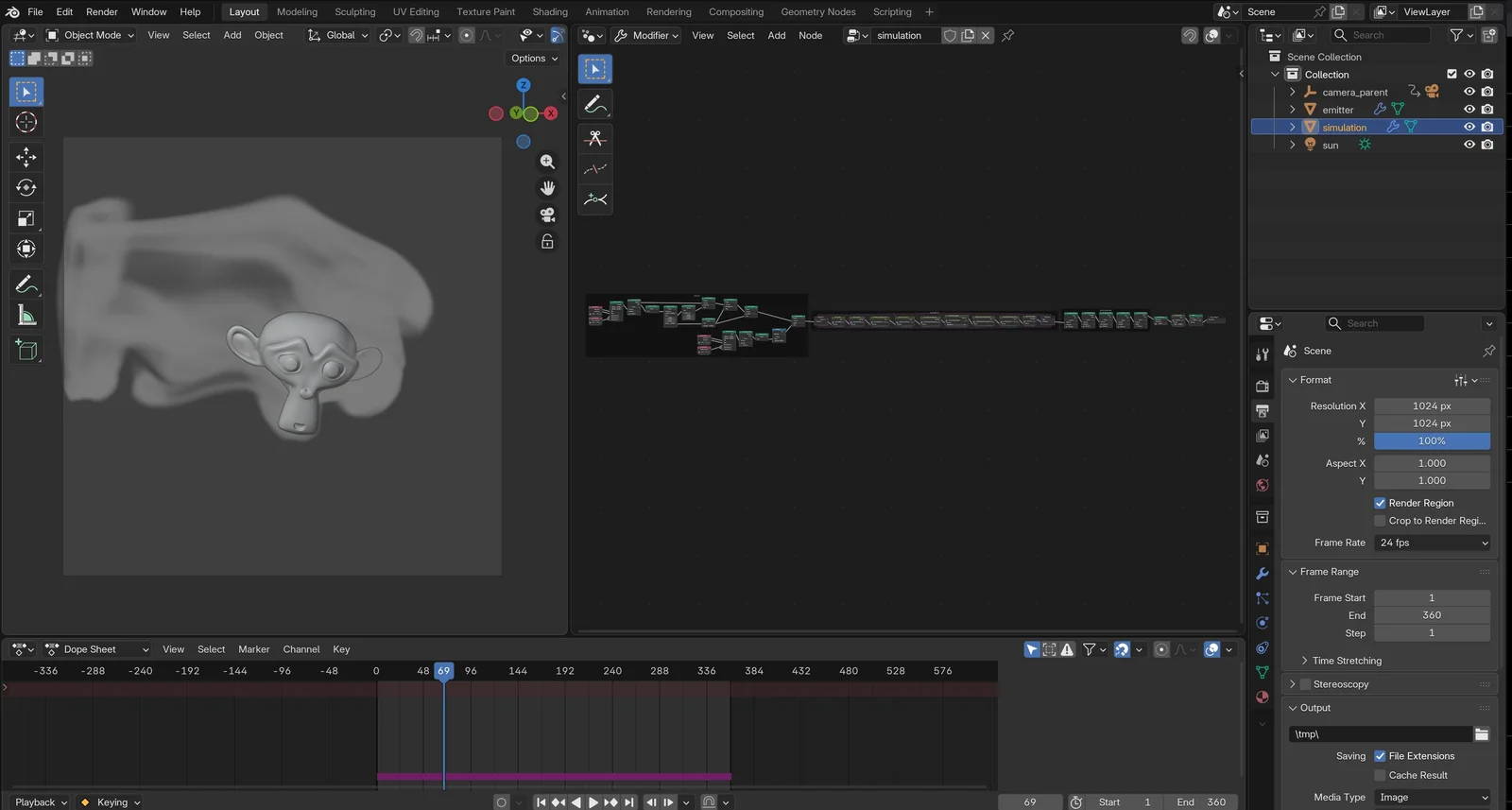Screen dimensions: 1512x810
Task: Enable the Cache Result checkbox
Action: pyautogui.click(x=1380, y=776)
